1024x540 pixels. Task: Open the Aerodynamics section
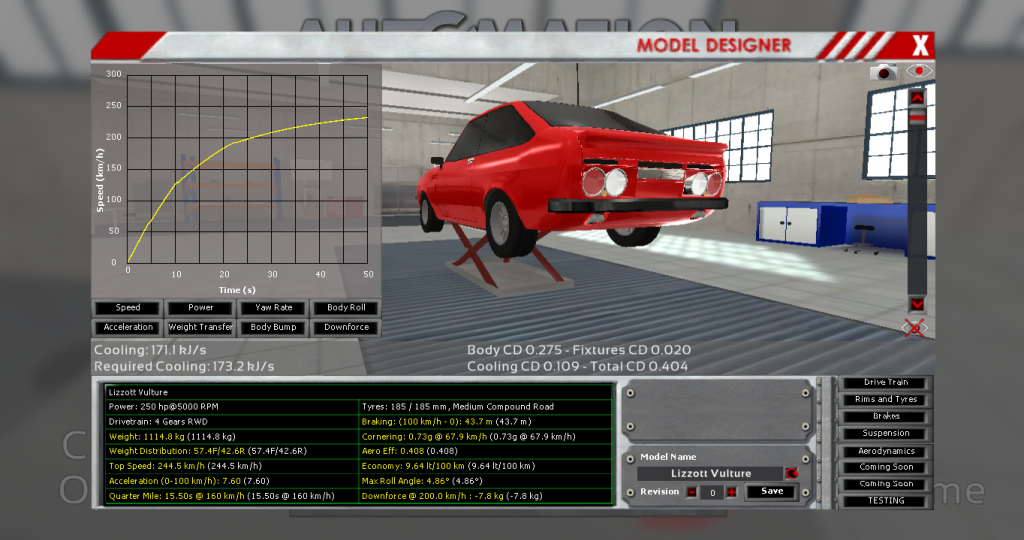(886, 451)
